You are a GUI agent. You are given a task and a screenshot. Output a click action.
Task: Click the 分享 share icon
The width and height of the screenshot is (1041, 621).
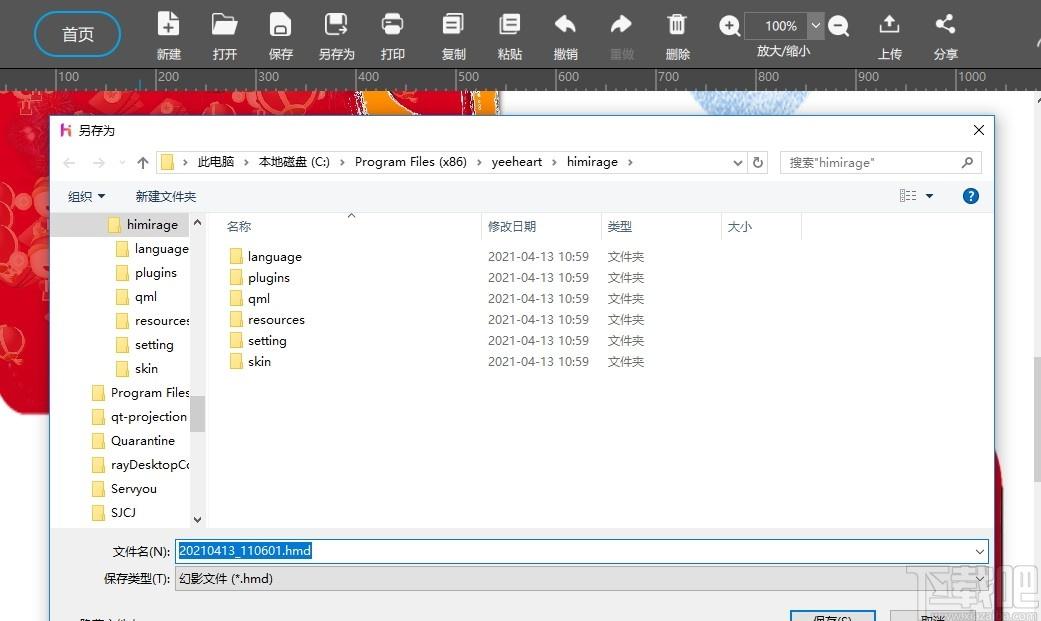(x=945, y=25)
